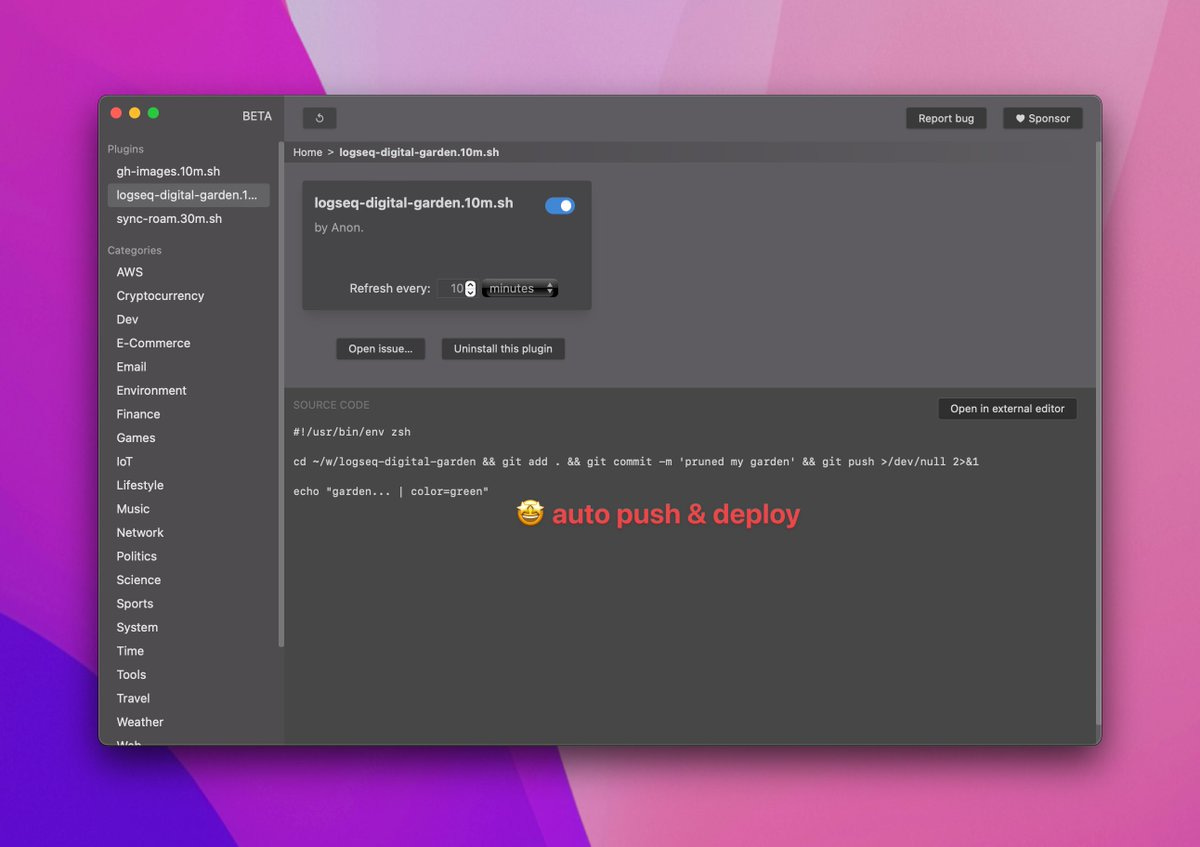
Task: Select the Sports category
Action: point(134,604)
